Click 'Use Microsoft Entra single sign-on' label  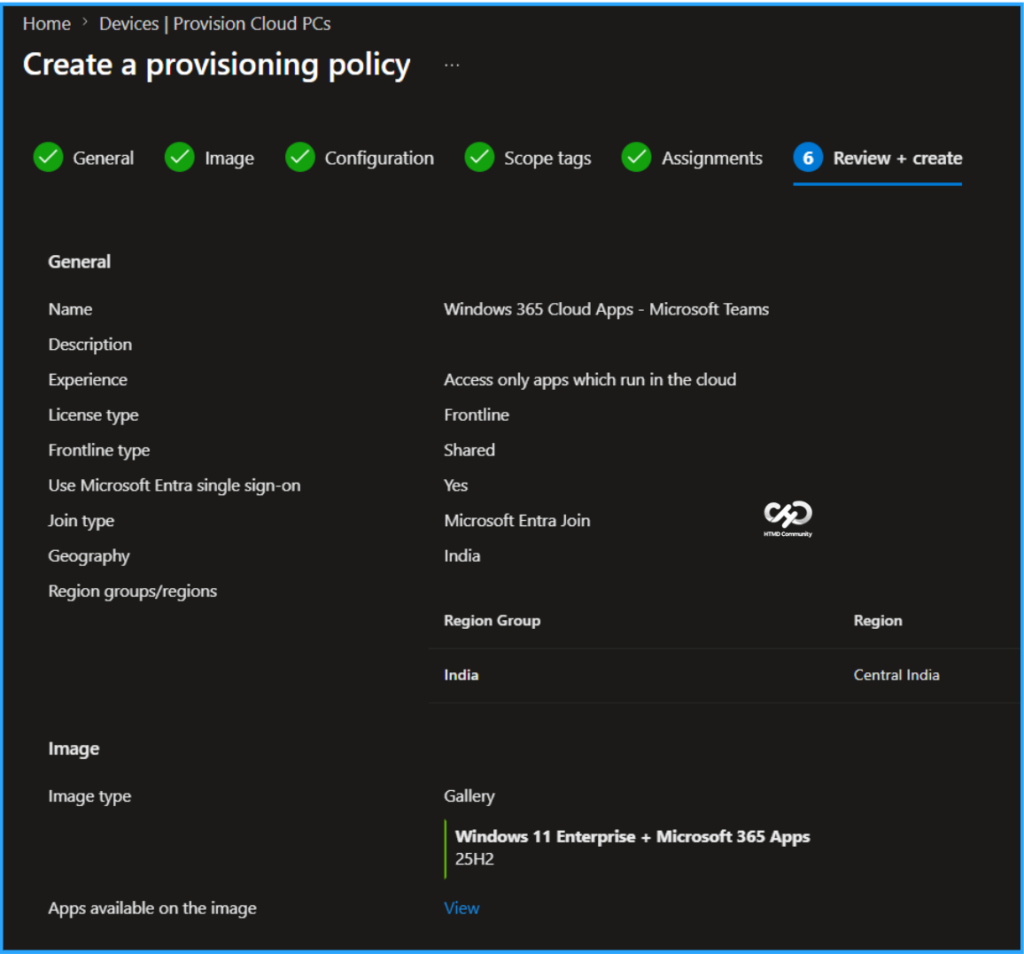pos(174,485)
